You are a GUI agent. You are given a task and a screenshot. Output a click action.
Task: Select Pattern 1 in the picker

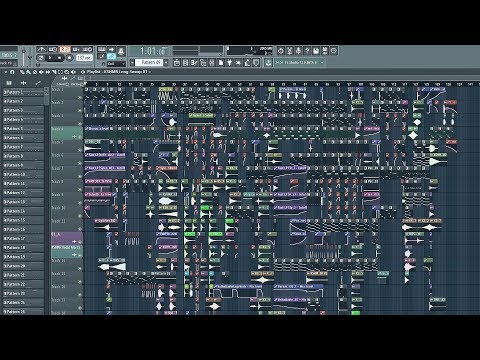point(23,92)
